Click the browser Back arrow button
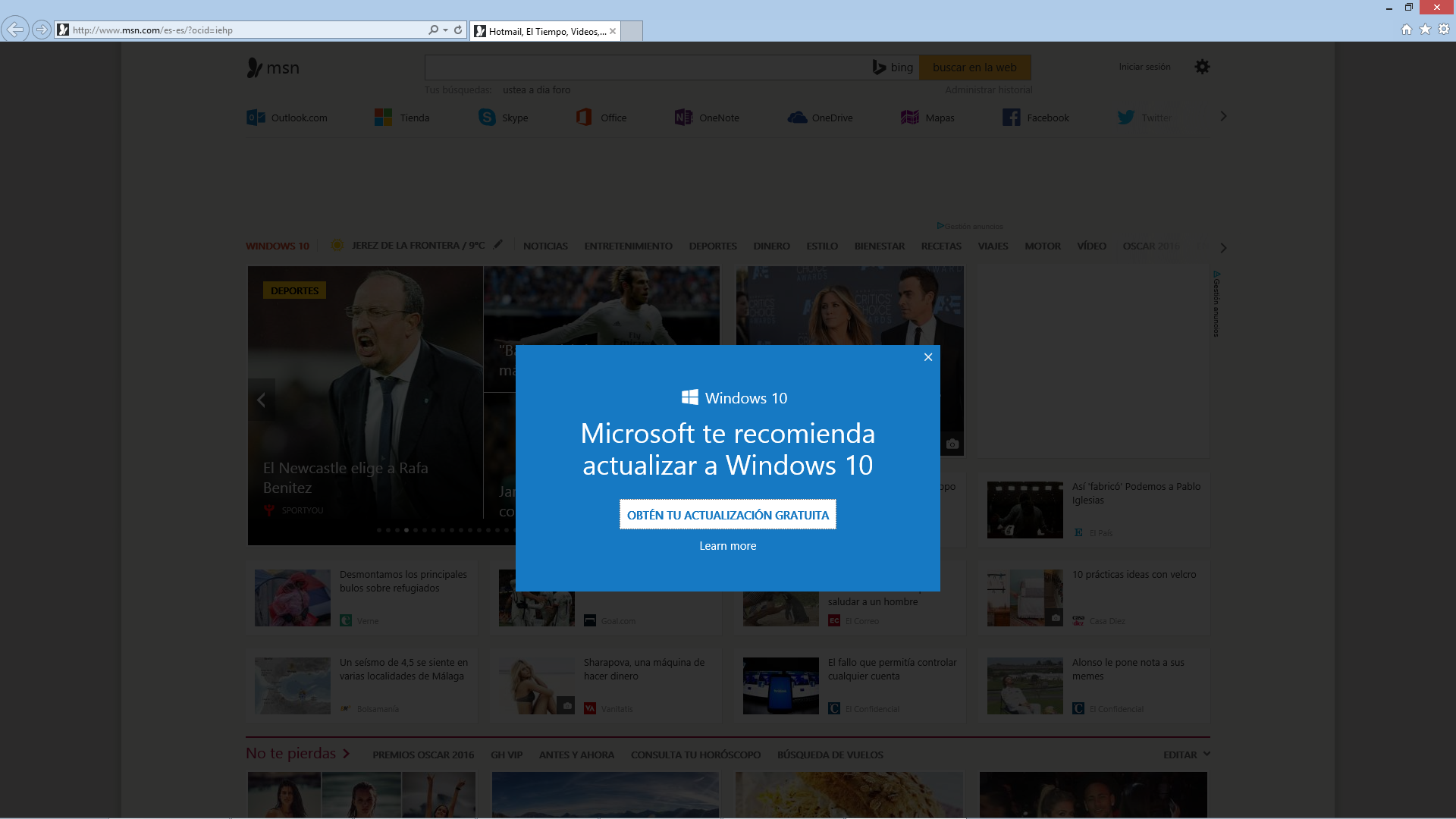The width and height of the screenshot is (1456, 819). (x=14, y=30)
